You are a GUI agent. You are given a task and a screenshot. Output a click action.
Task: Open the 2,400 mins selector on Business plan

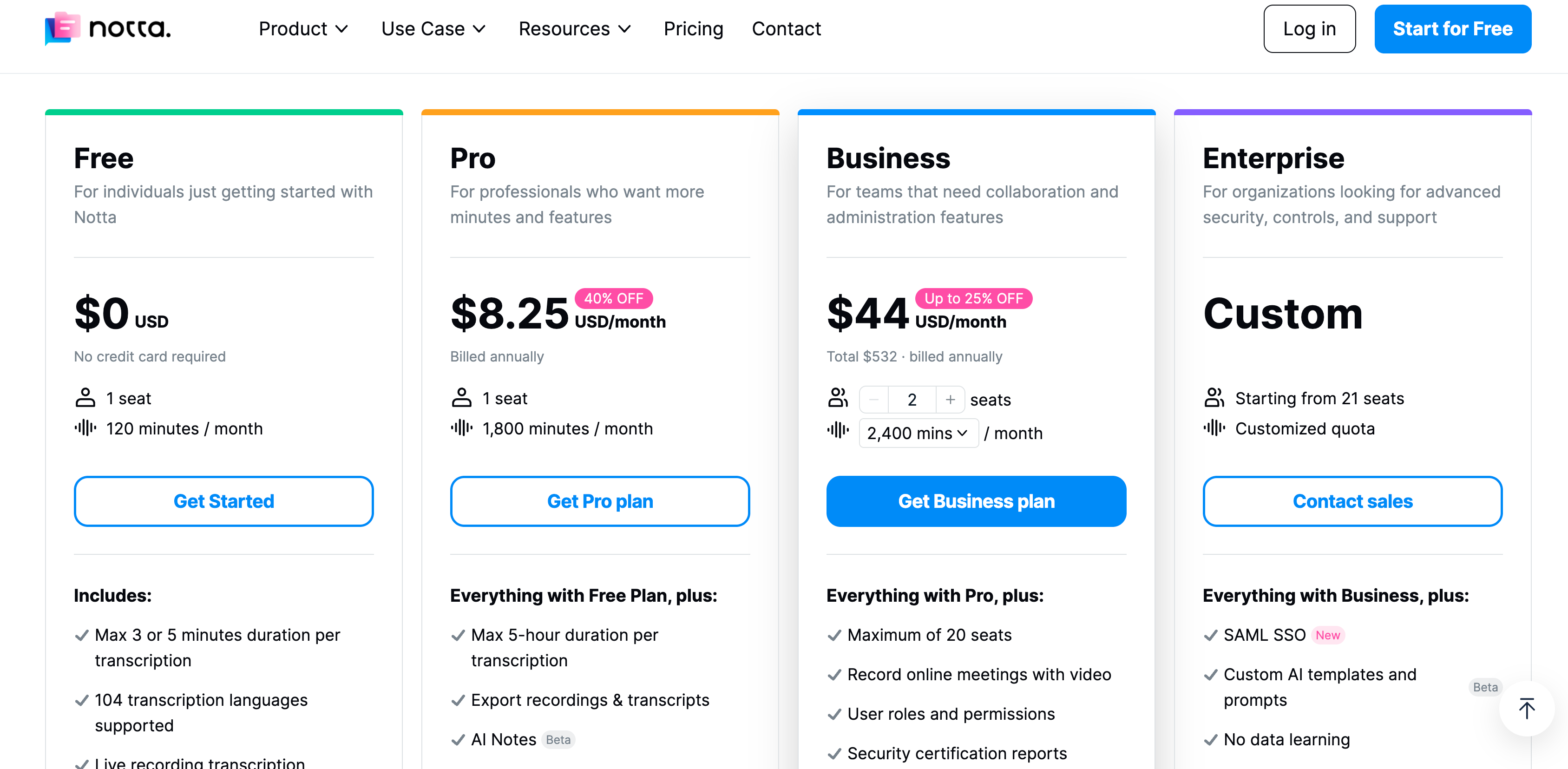[918, 433]
